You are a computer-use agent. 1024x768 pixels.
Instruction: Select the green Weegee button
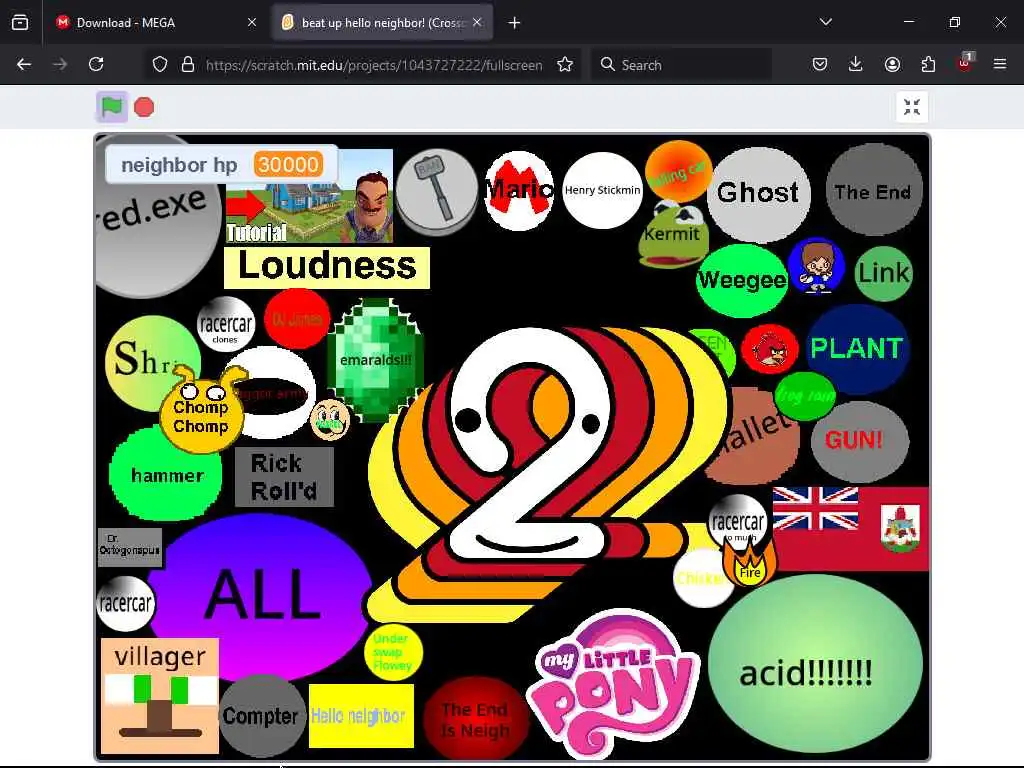point(742,280)
